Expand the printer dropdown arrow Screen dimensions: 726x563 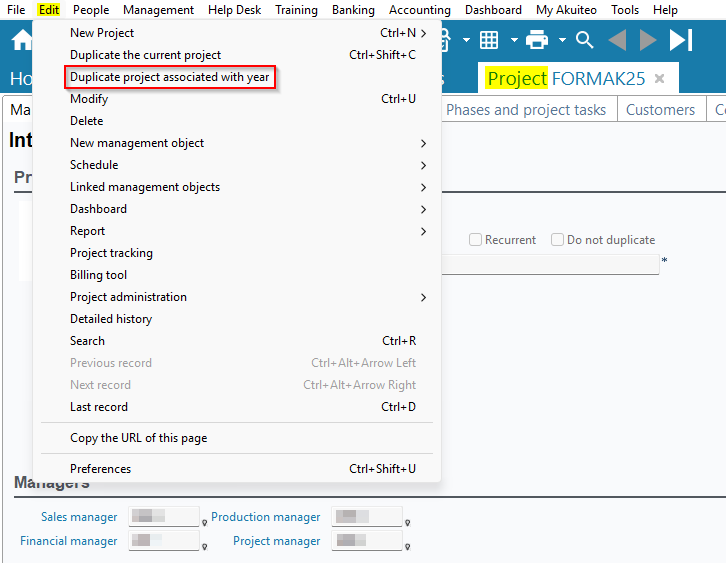(562, 40)
